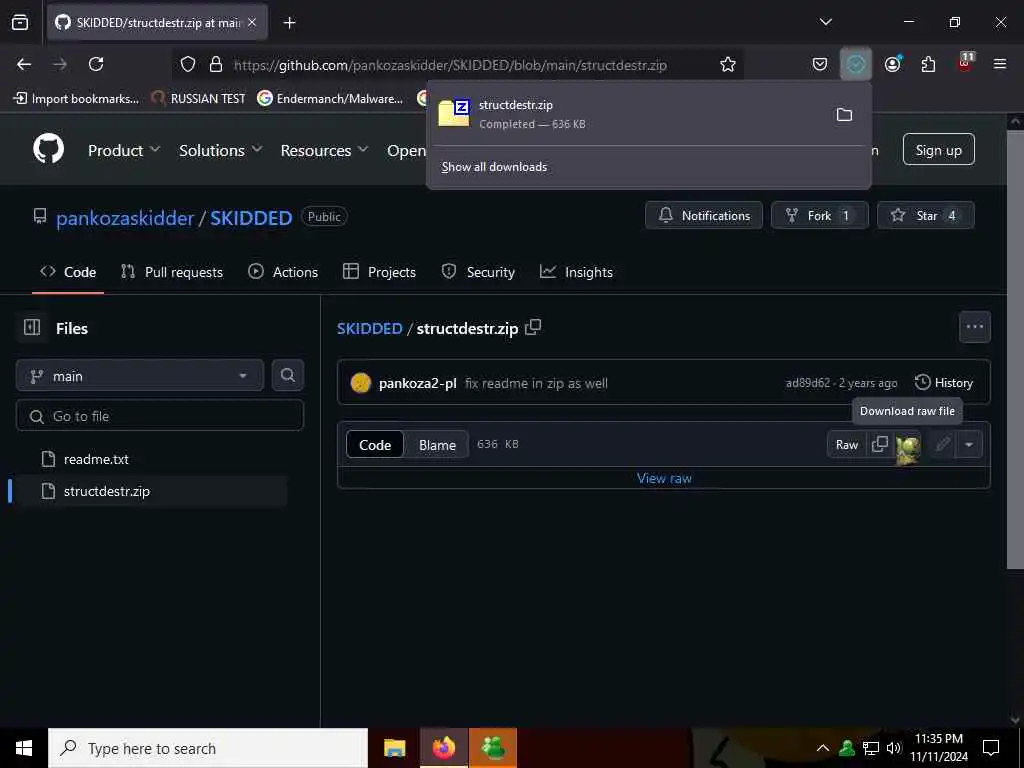Screen dimensions: 1024x768
Task: Click the Firefox View icon in tab bar
Action: pos(20,23)
